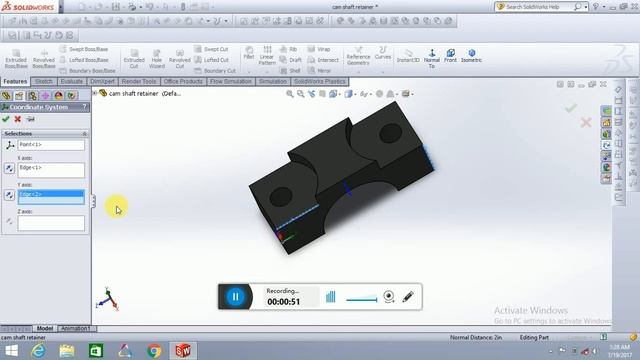Open the FeatureManager design tree tab
The height and width of the screenshot is (360, 640).
pyautogui.click(x=6, y=96)
